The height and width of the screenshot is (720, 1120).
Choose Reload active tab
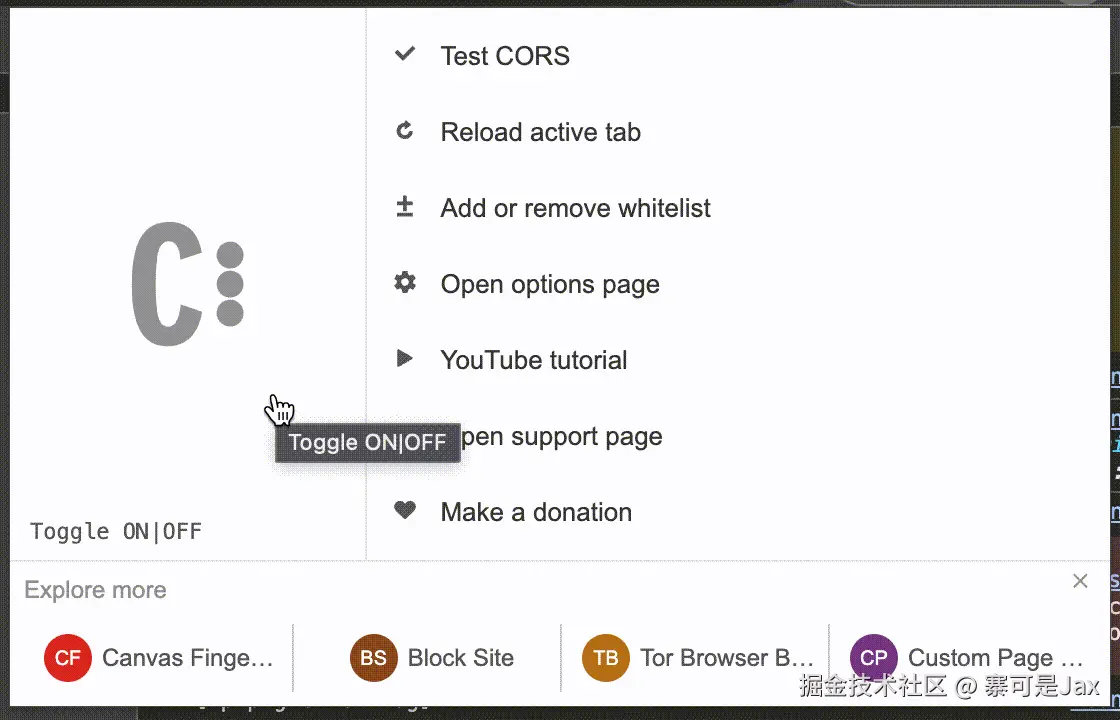click(540, 132)
